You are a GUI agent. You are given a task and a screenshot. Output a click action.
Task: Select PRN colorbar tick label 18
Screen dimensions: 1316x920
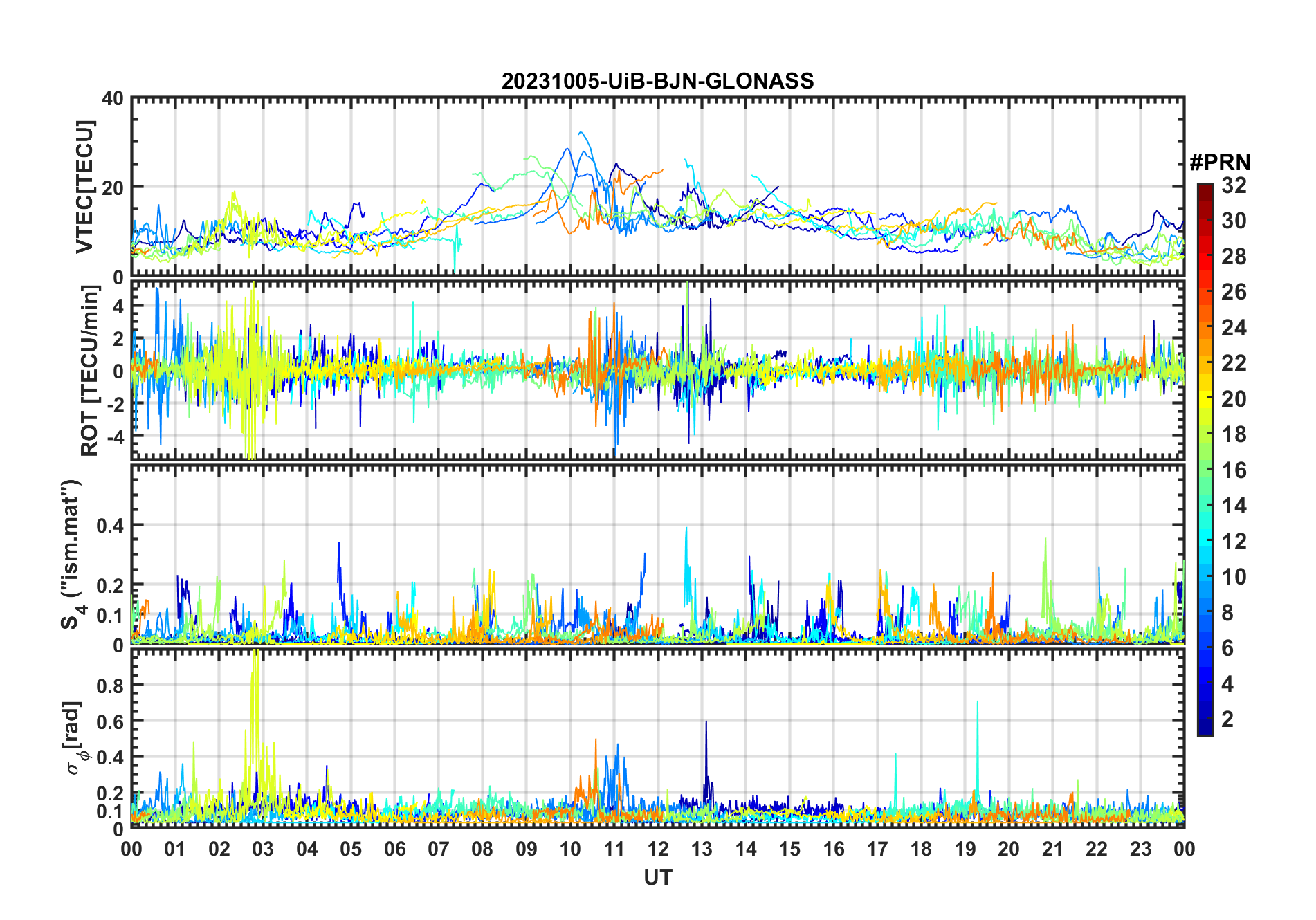(x=1234, y=434)
